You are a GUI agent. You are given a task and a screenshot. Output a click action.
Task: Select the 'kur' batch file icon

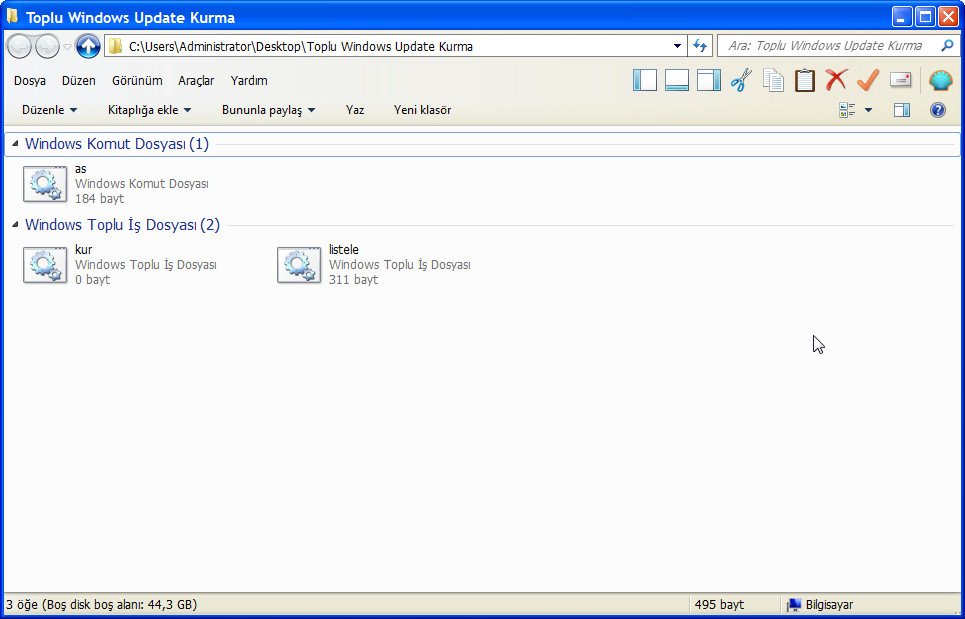(45, 265)
